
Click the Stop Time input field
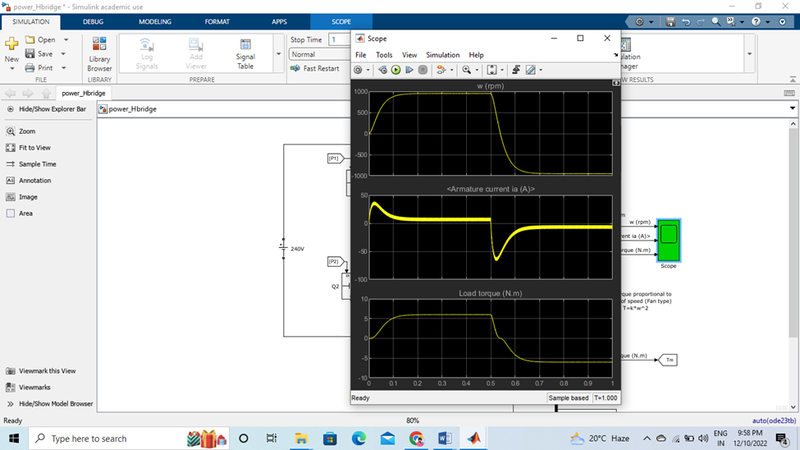340,40
